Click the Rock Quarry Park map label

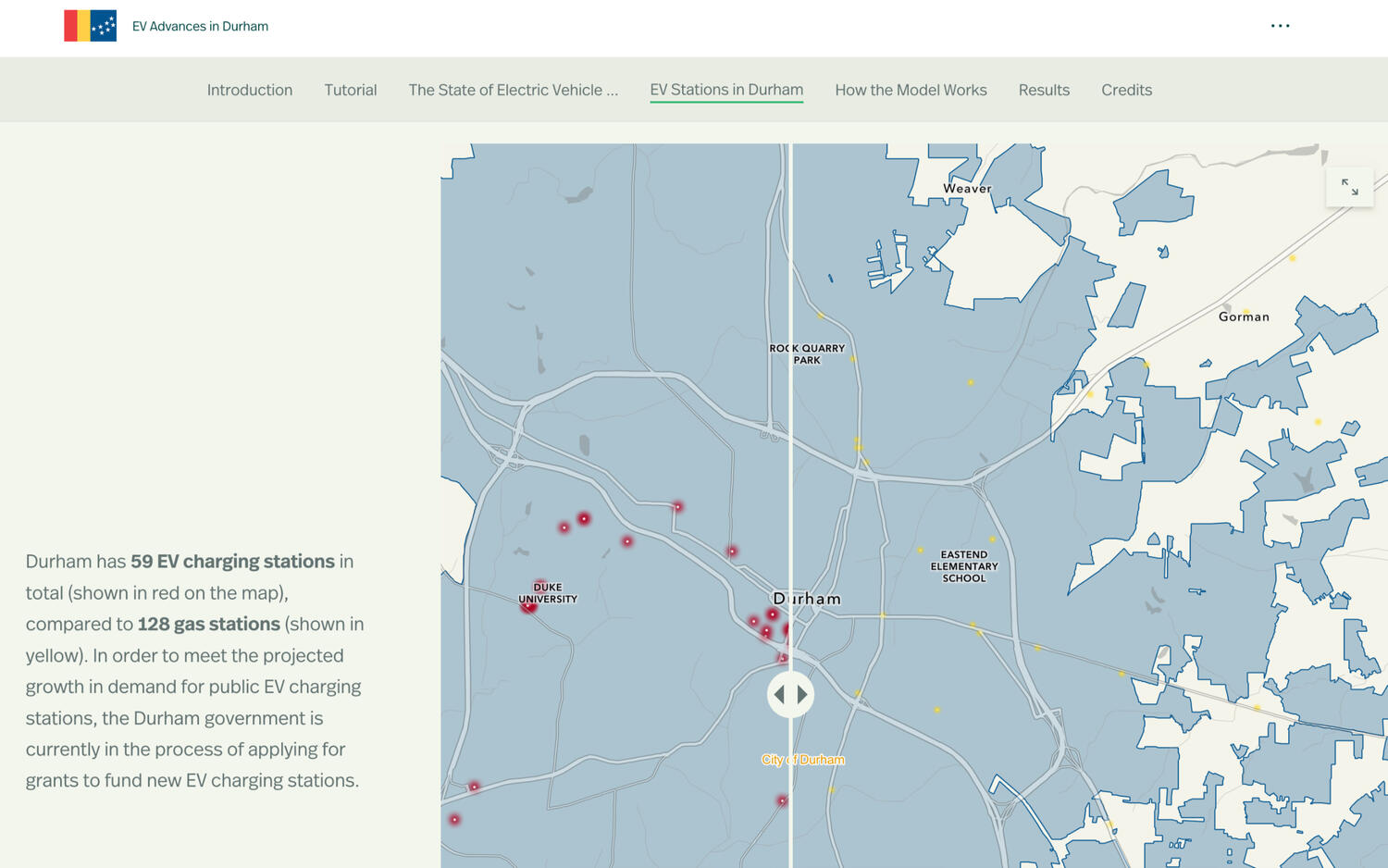[807, 354]
